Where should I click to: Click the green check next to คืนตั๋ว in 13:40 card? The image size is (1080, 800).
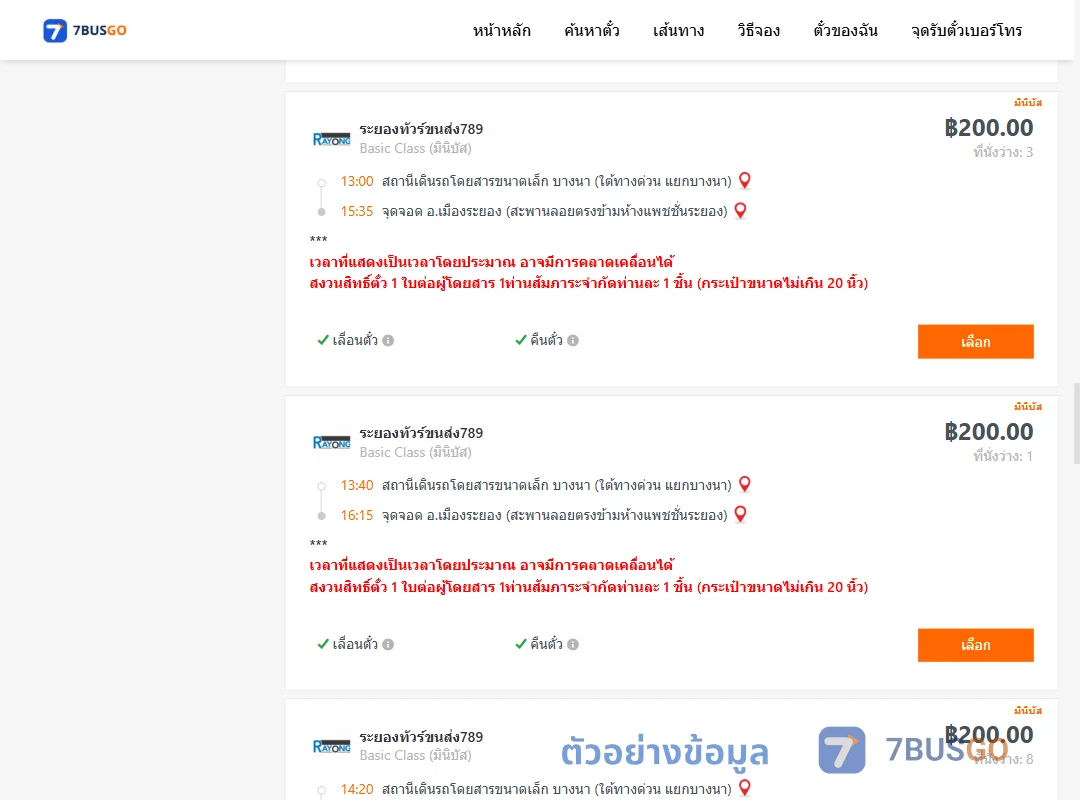[x=521, y=644]
